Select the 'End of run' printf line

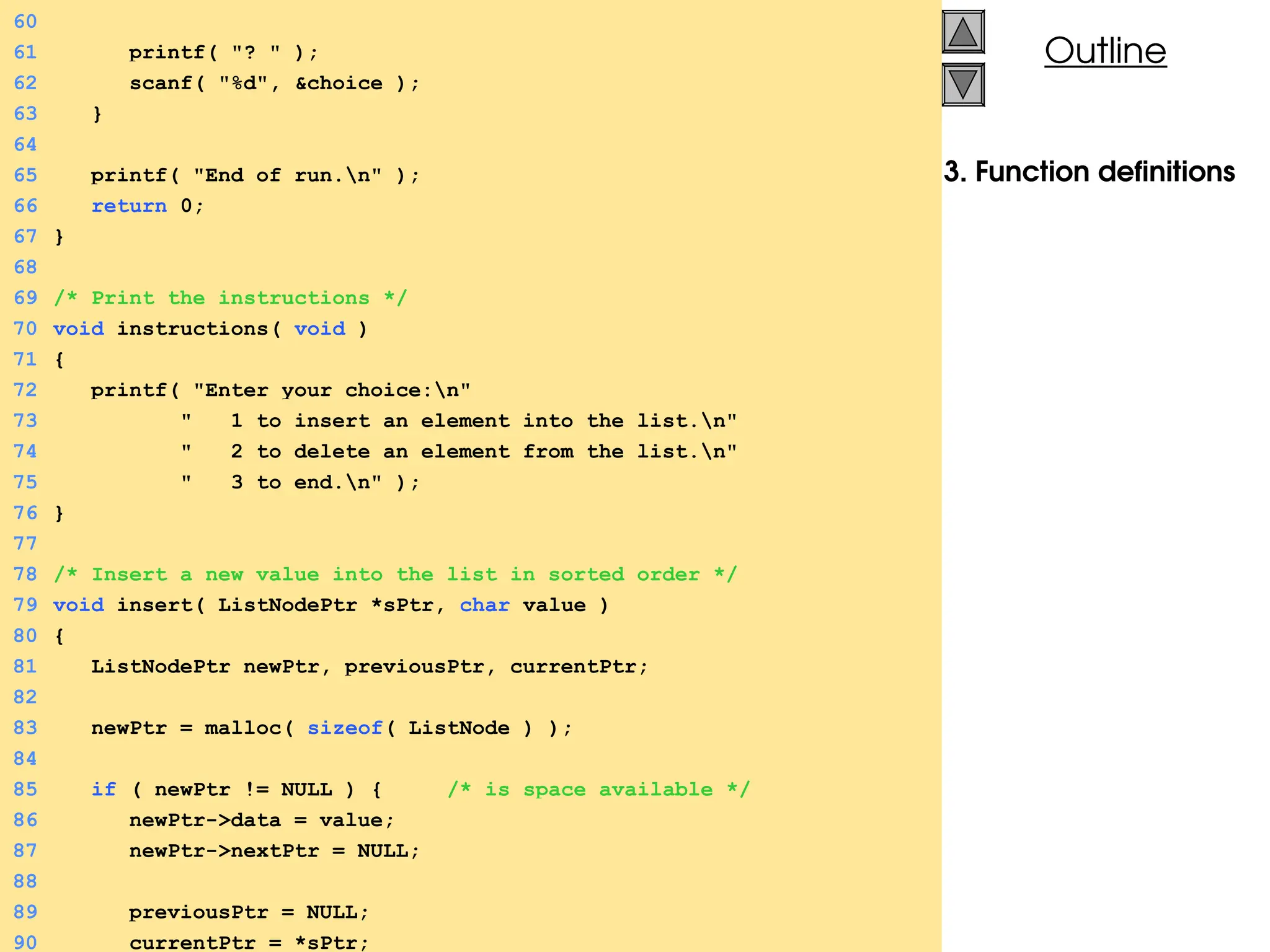[255, 175]
